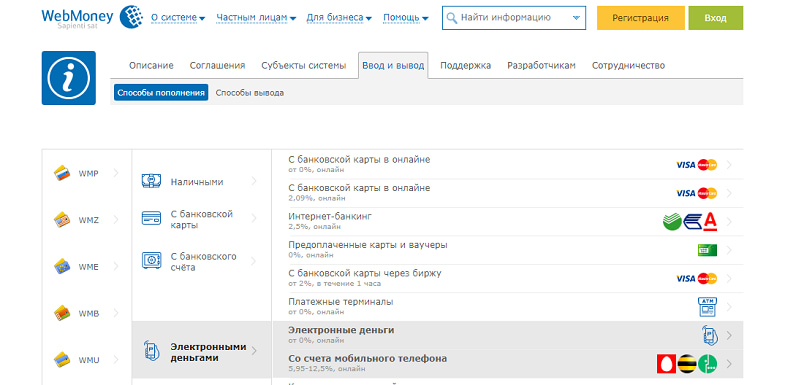785x385 pixels.
Task: Click the chevron next to WMP
Action: [x=116, y=173]
